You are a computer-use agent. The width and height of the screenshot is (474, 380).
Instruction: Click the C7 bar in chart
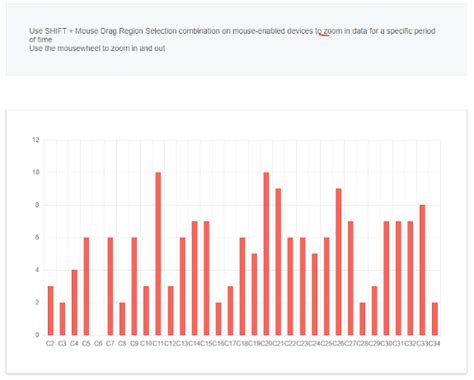(x=111, y=286)
